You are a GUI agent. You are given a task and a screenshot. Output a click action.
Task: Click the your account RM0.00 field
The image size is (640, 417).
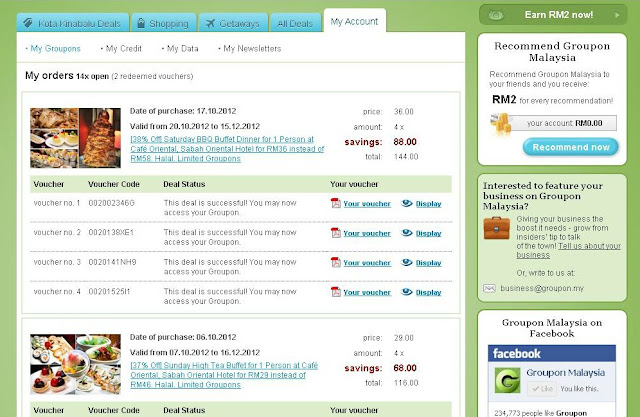pyautogui.click(x=564, y=123)
